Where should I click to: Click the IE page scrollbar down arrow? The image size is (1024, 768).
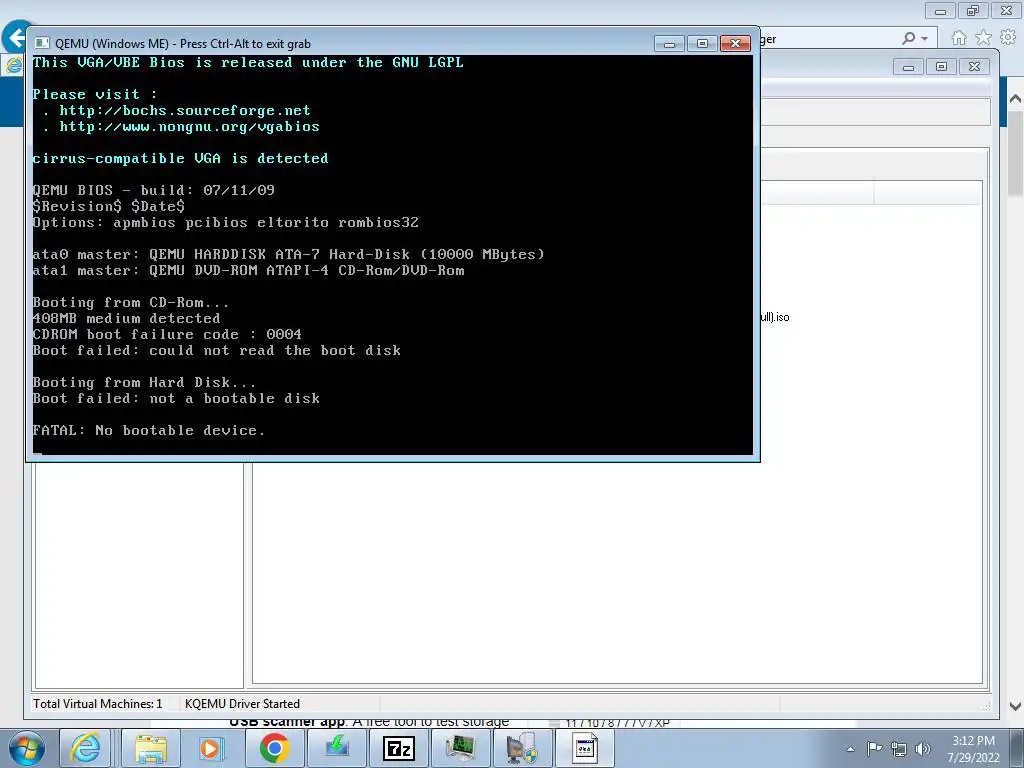click(1015, 706)
